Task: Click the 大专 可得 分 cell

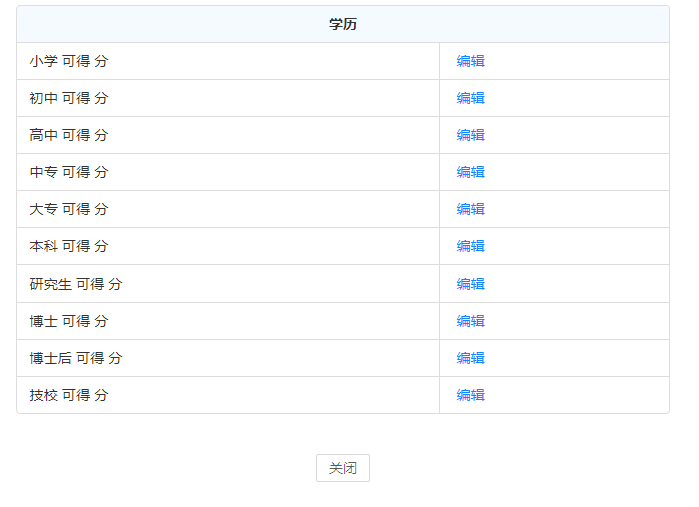Action: coord(69,209)
